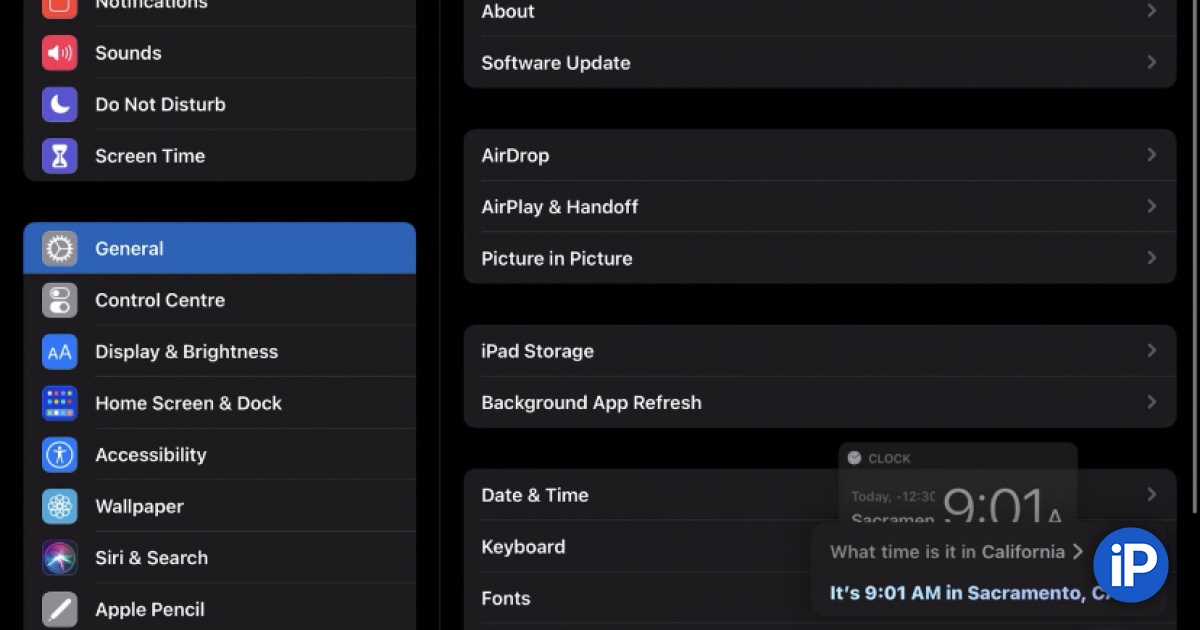The image size is (1200, 630).
Task: Click the General gear icon
Action: (x=60, y=249)
